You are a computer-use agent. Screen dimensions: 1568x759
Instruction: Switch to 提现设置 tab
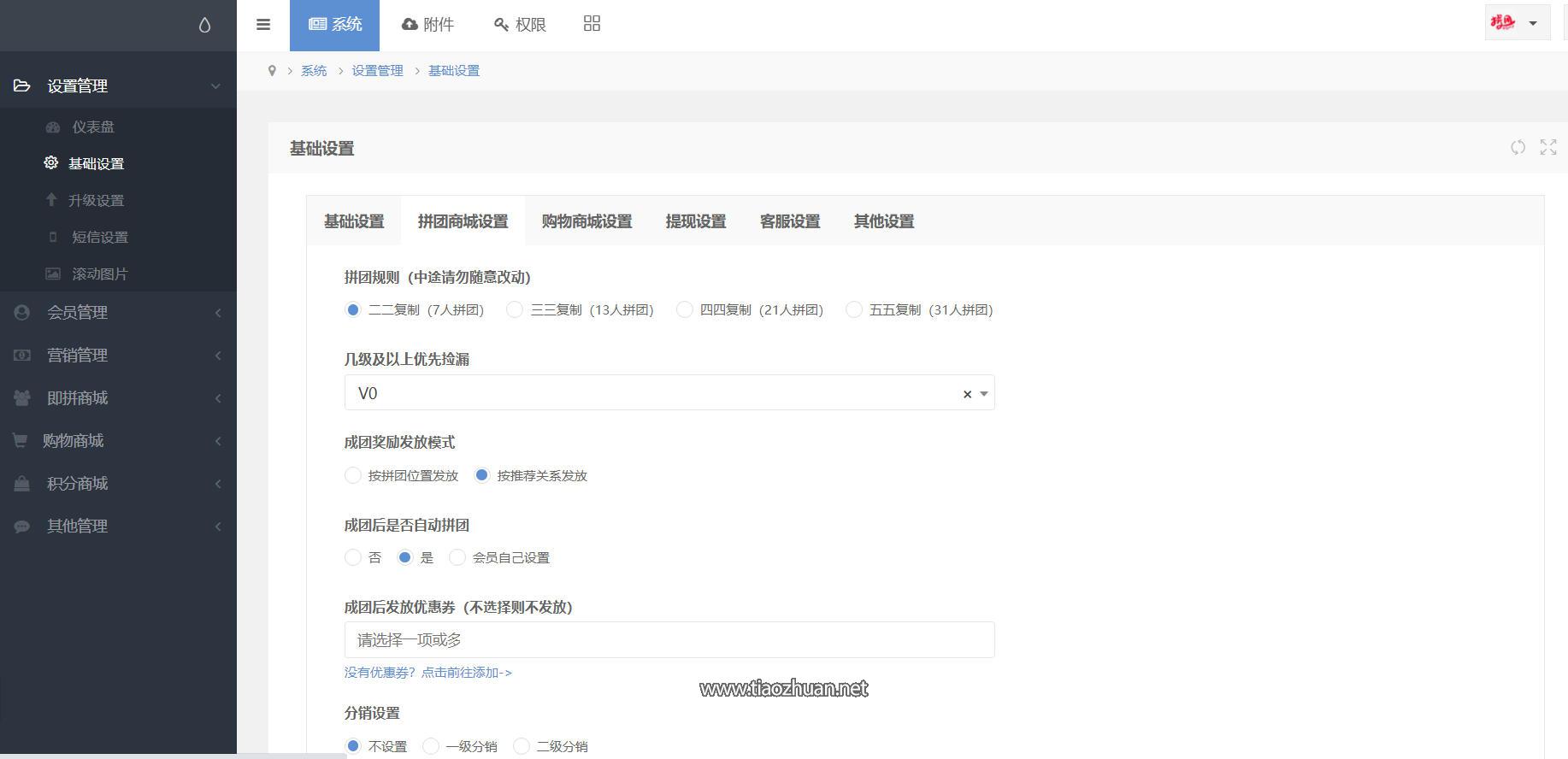(695, 221)
